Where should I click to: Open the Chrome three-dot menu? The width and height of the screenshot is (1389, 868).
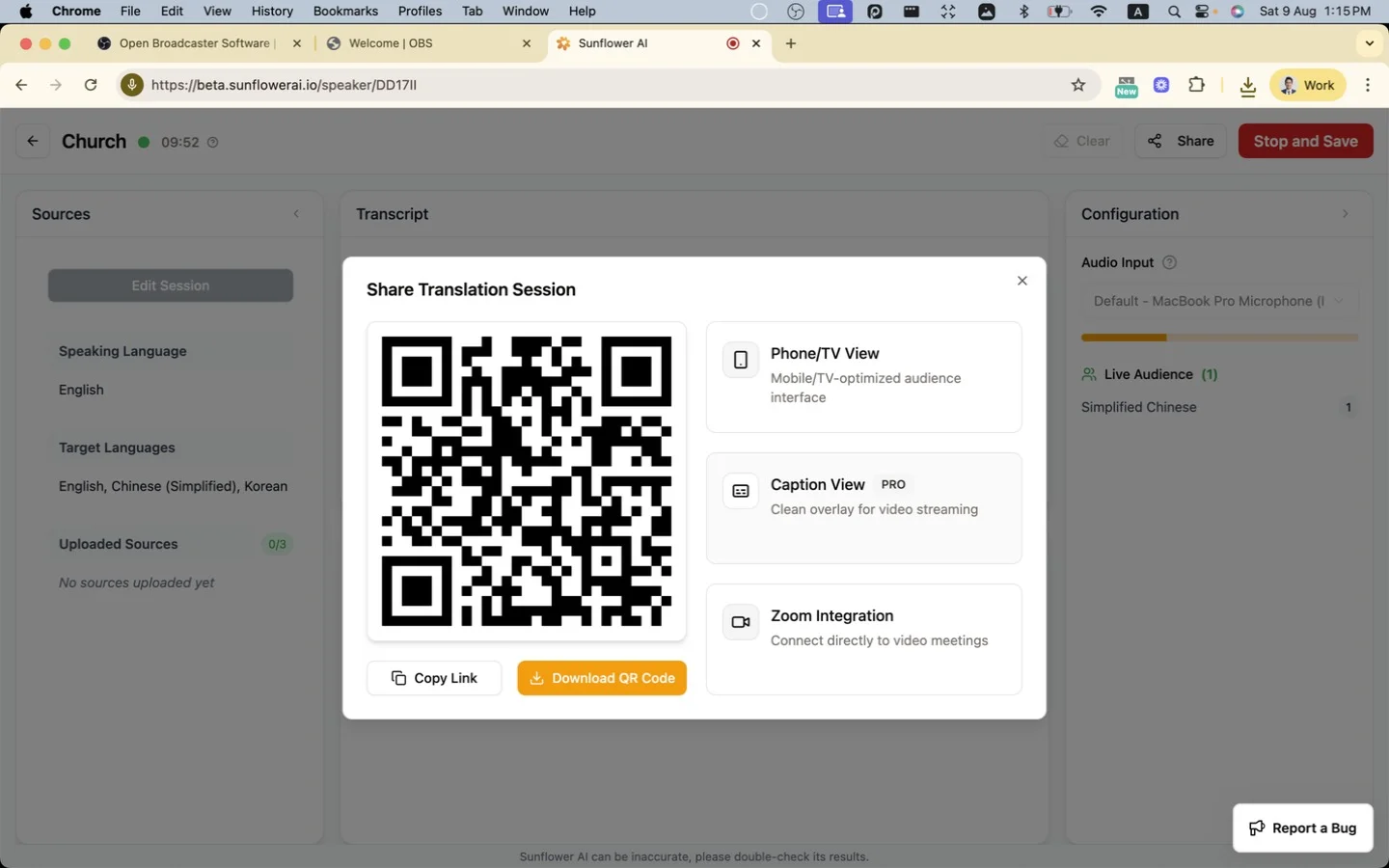point(1368,85)
